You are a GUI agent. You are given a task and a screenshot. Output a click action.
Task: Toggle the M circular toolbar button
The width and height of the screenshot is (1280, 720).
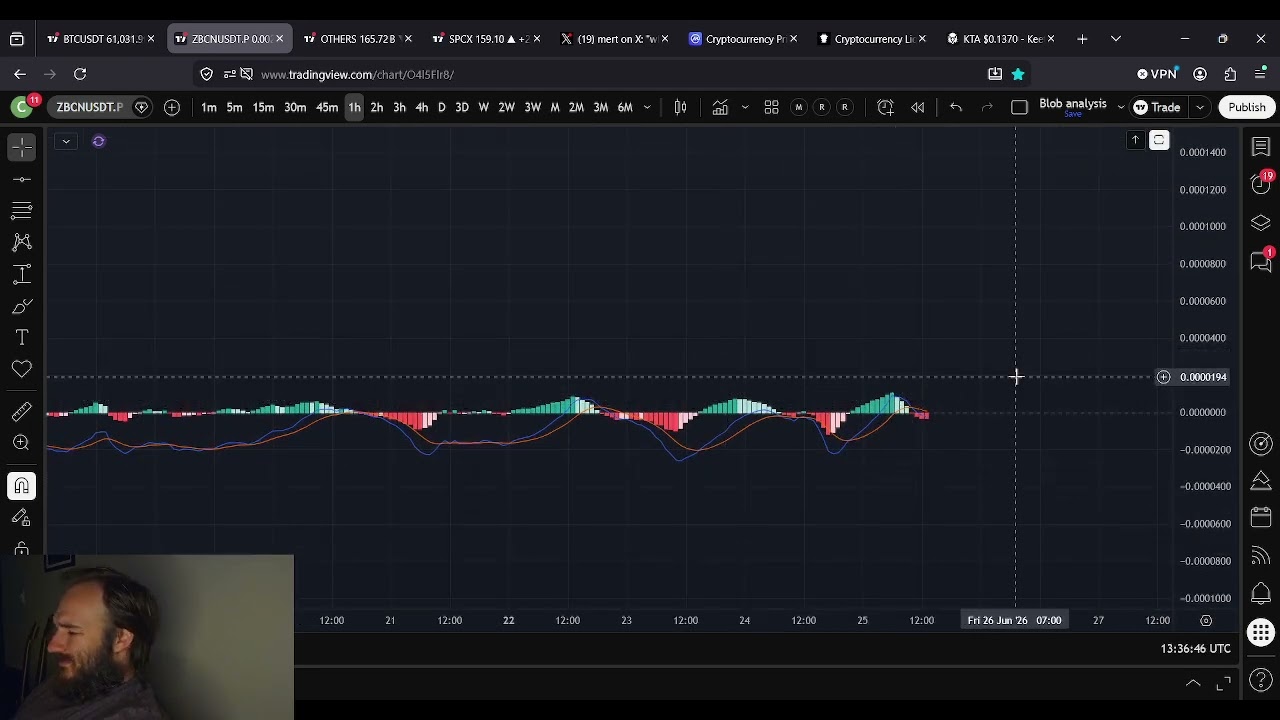pos(798,107)
